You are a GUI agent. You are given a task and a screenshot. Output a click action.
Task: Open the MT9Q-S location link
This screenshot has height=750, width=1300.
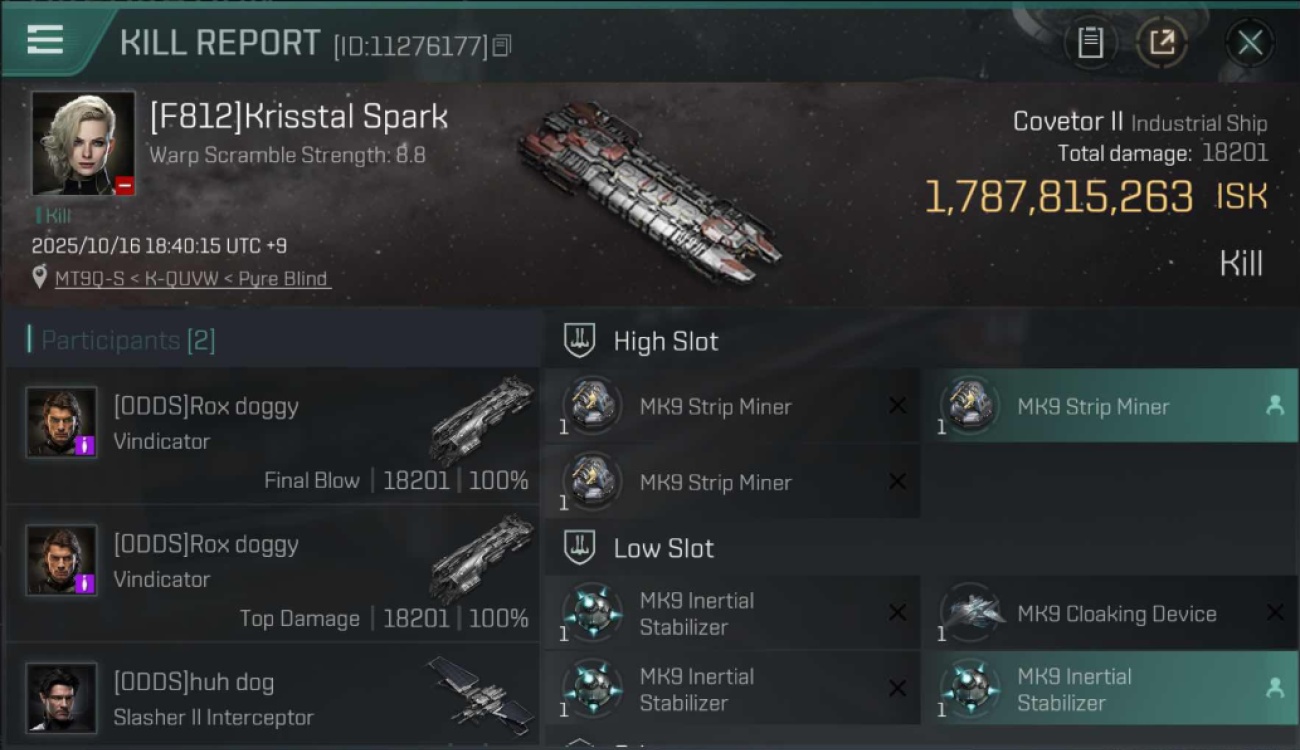pyautogui.click(x=191, y=279)
